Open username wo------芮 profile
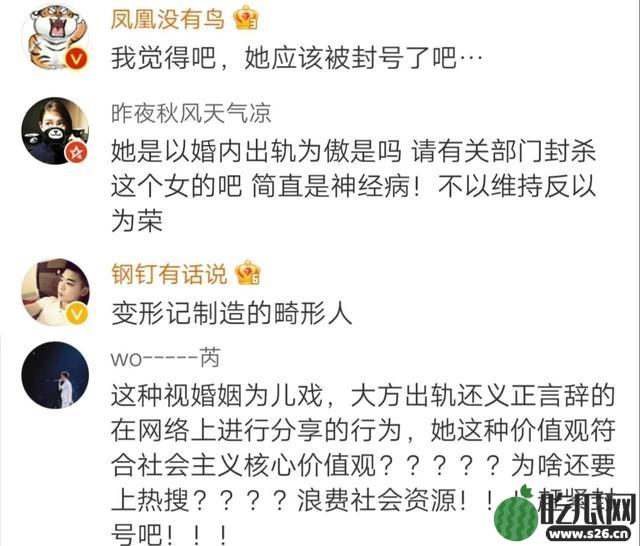Viewport: 640px width, 546px height. point(166,358)
